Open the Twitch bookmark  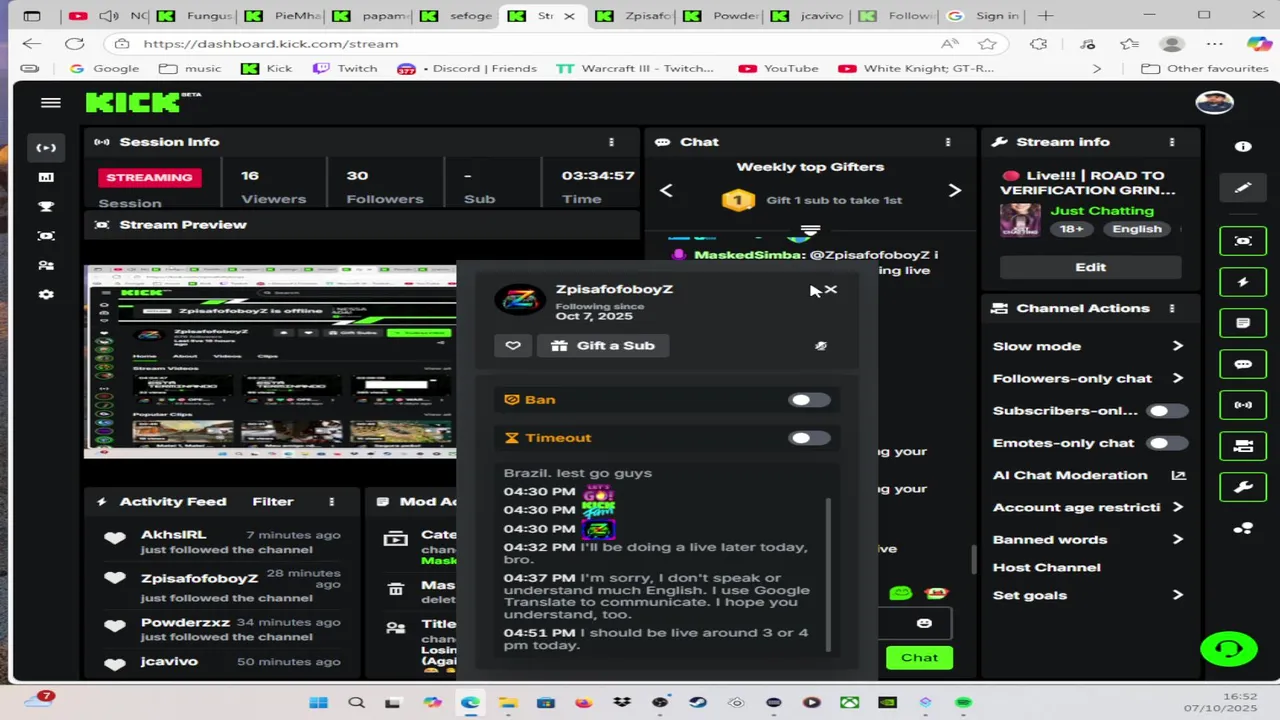click(345, 68)
